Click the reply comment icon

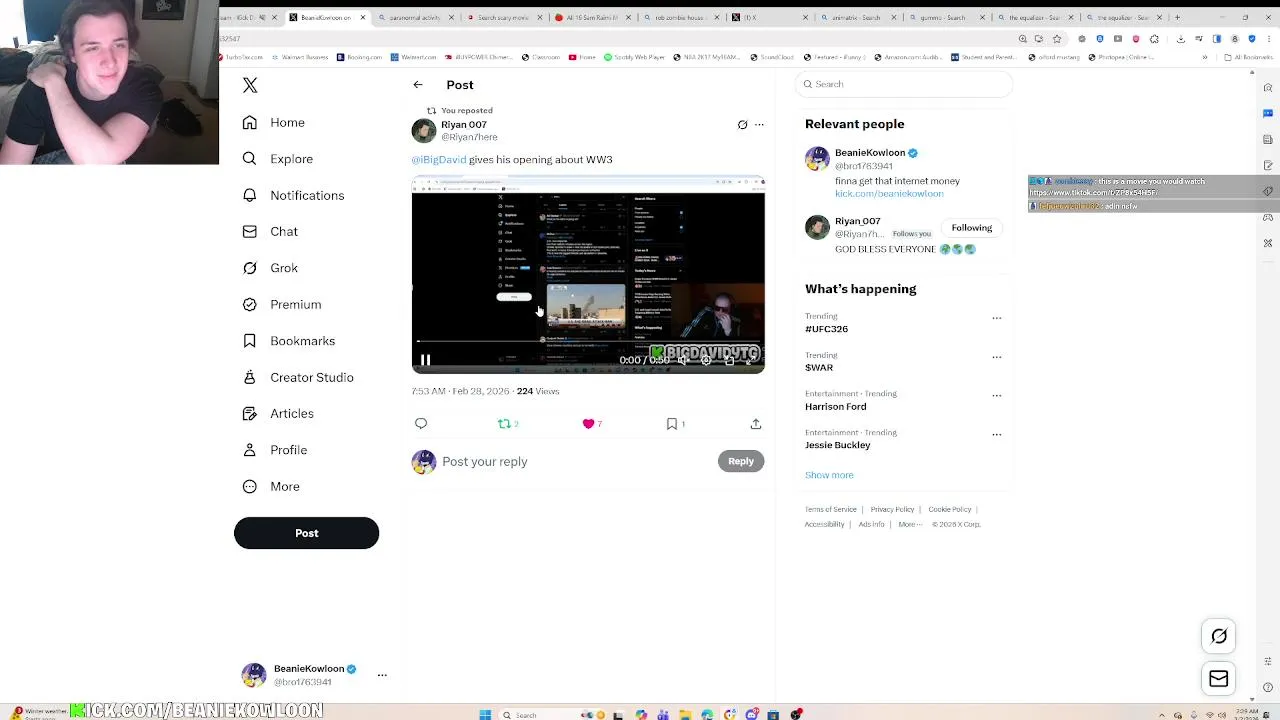(421, 424)
